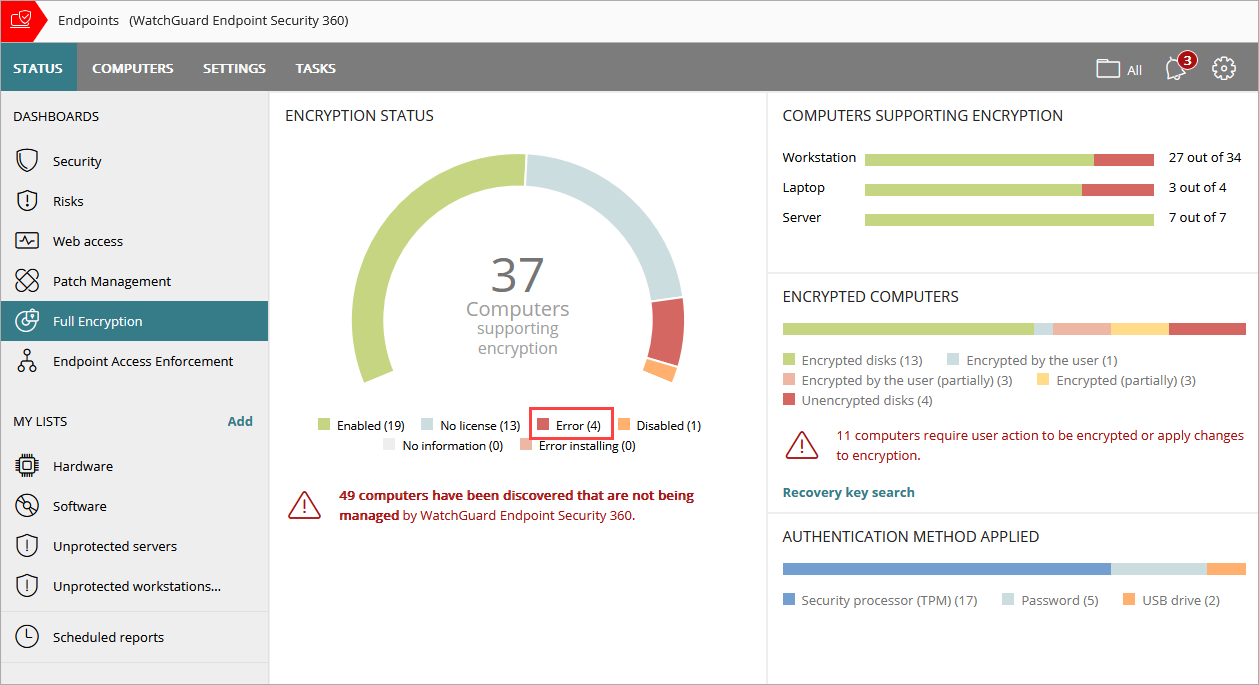Click Encrypted by the user (partially) (3)
Viewport: 1259px width, 685px height.
click(x=898, y=380)
